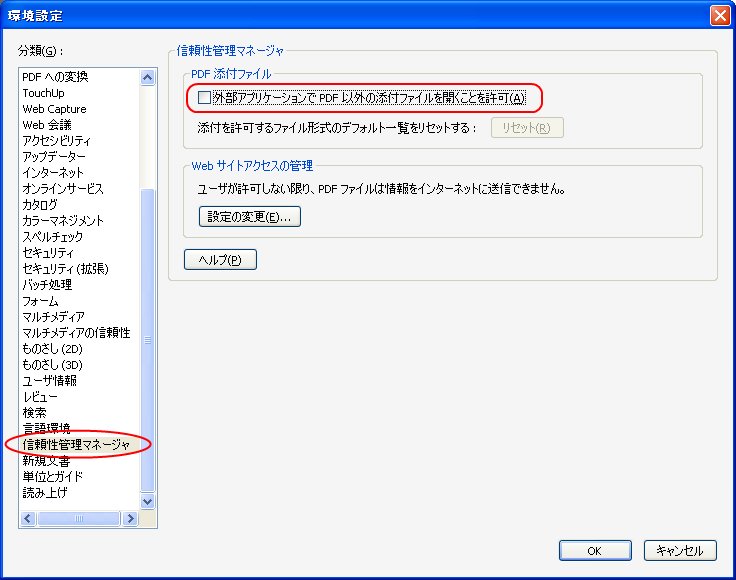Select セキュリティ (拡張) category
This screenshot has width=736, height=580.
tap(65, 269)
